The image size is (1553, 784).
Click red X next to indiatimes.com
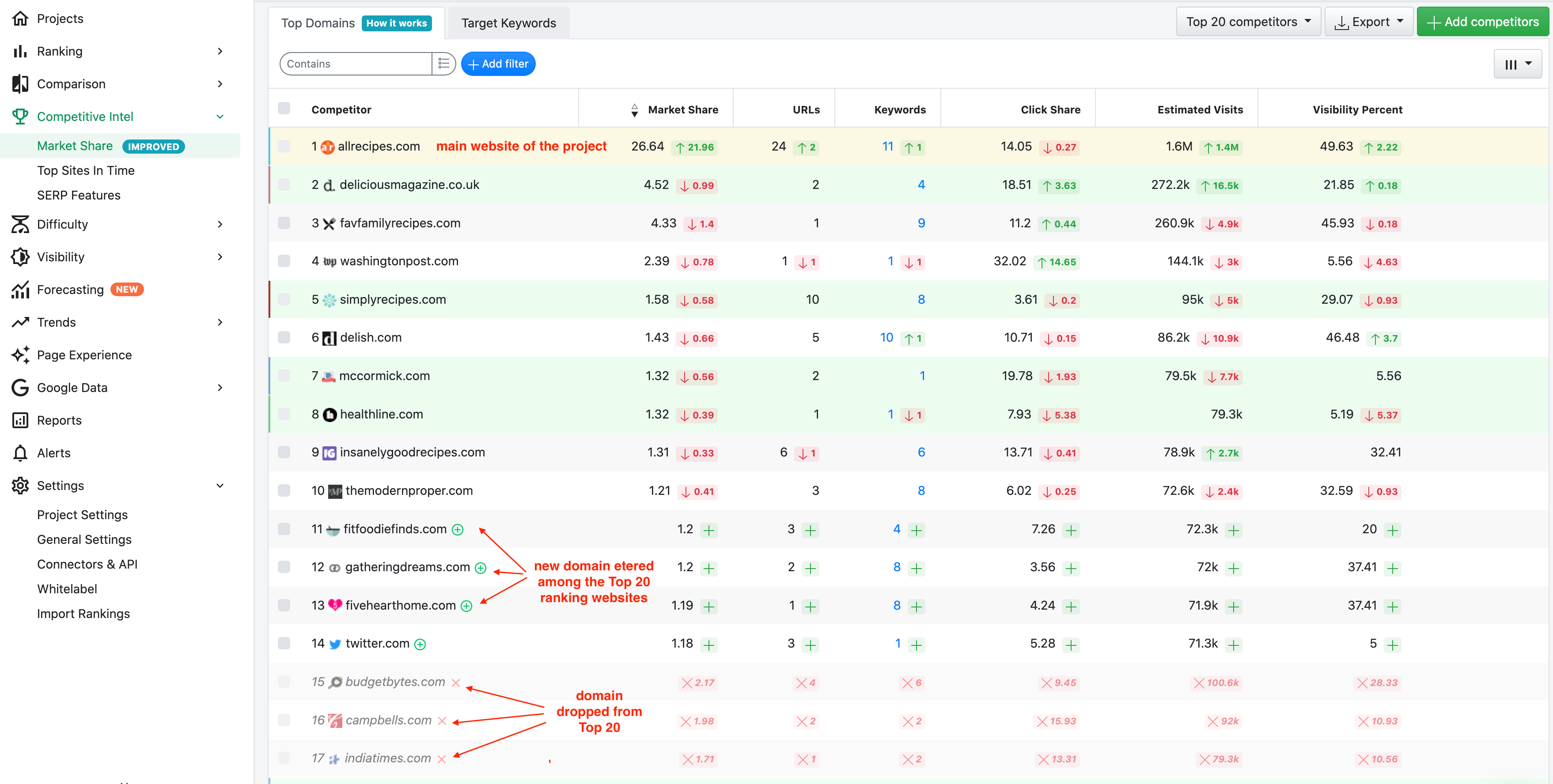[x=441, y=759]
